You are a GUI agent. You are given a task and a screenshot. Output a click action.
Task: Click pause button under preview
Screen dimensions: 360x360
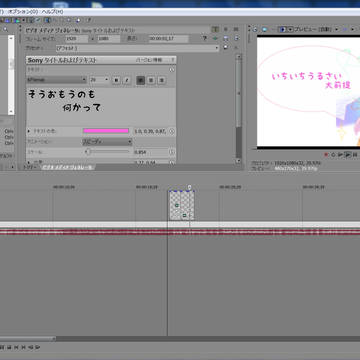pyautogui.click(x=355, y=154)
